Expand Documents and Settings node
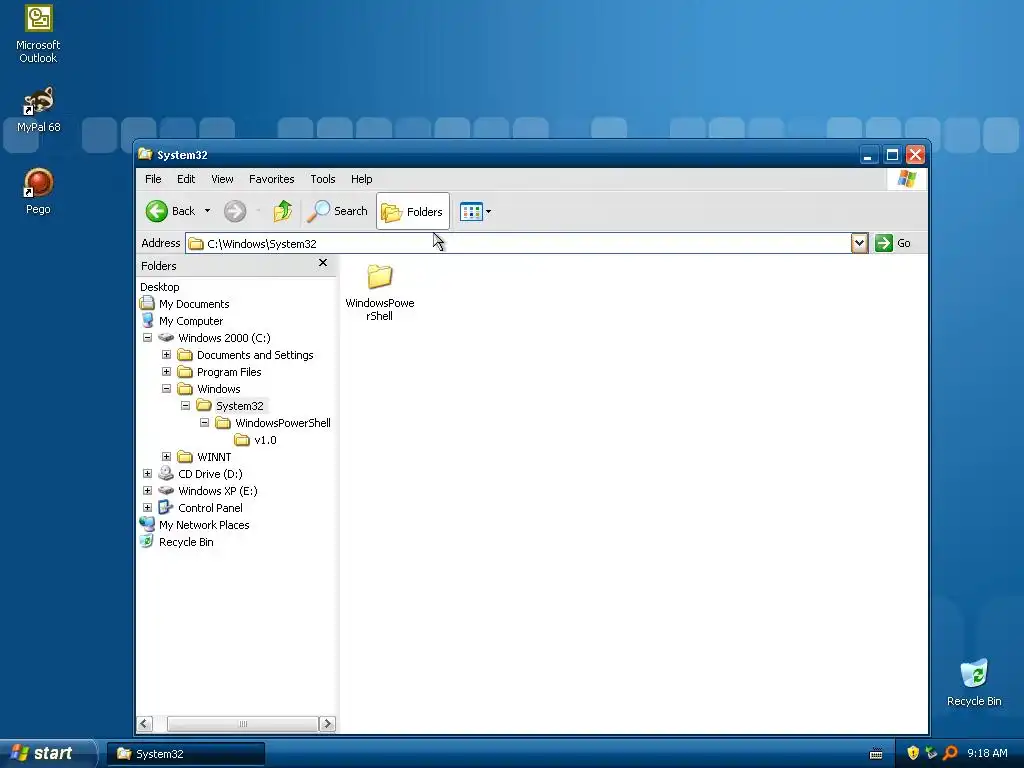This screenshot has height=768, width=1024. [x=167, y=355]
